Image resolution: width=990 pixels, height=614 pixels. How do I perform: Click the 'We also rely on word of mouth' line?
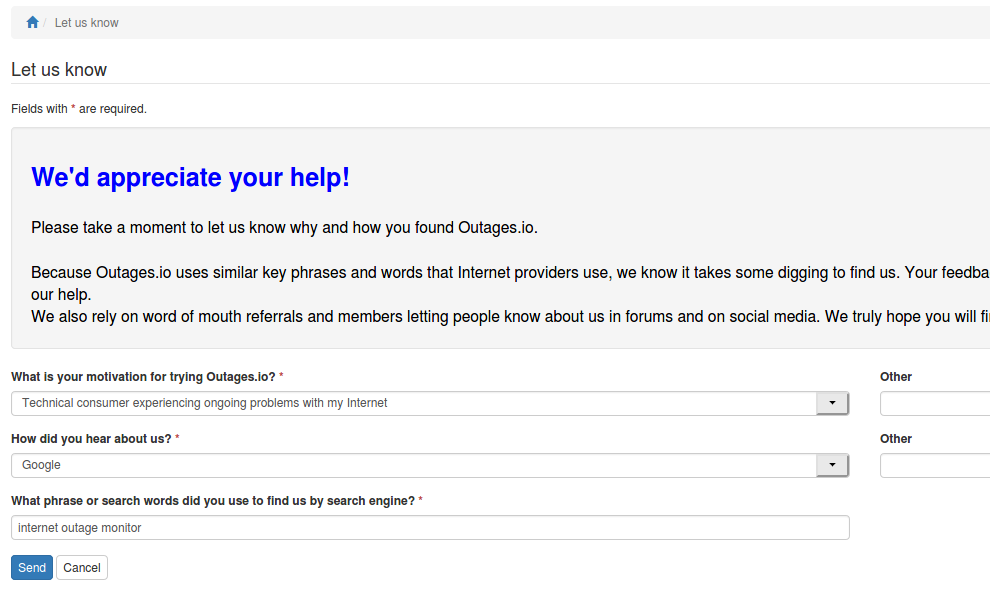pos(510,316)
